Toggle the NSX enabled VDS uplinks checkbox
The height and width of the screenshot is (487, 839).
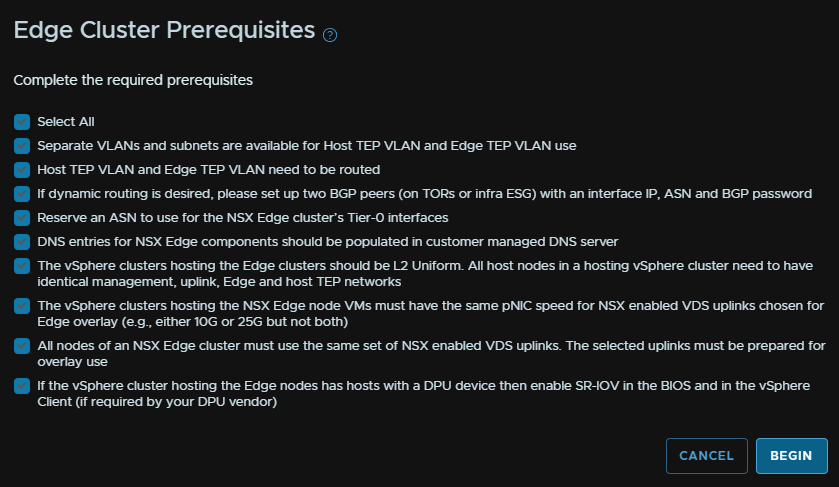pos(22,346)
